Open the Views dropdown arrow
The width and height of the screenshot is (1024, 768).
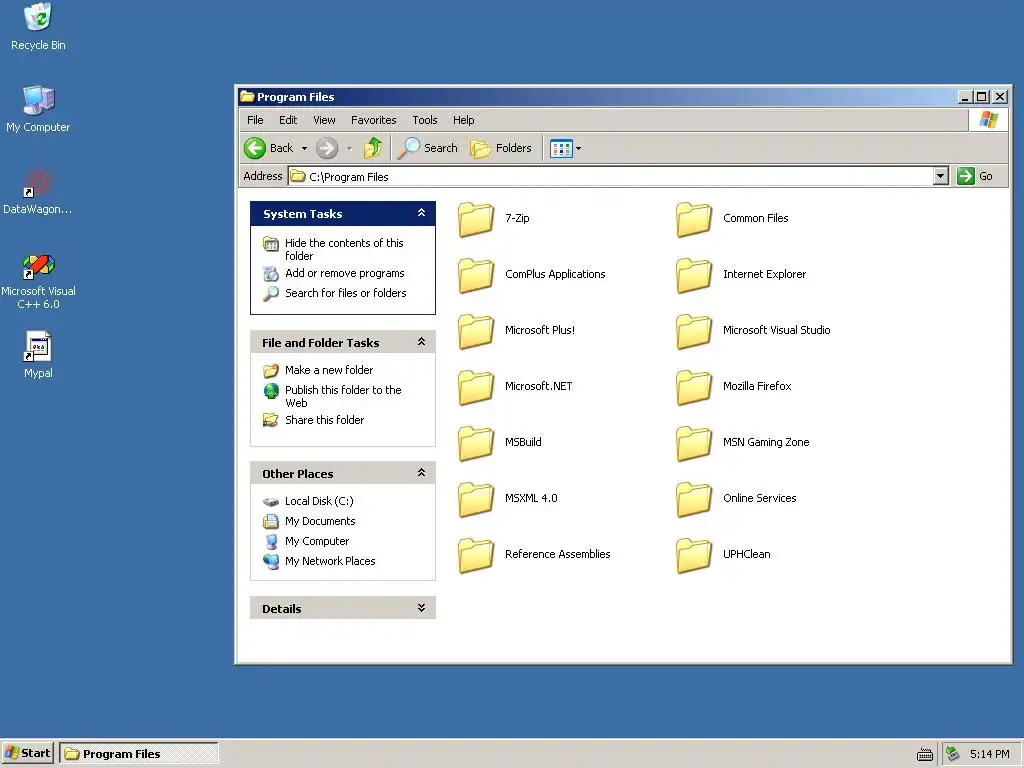tap(579, 148)
